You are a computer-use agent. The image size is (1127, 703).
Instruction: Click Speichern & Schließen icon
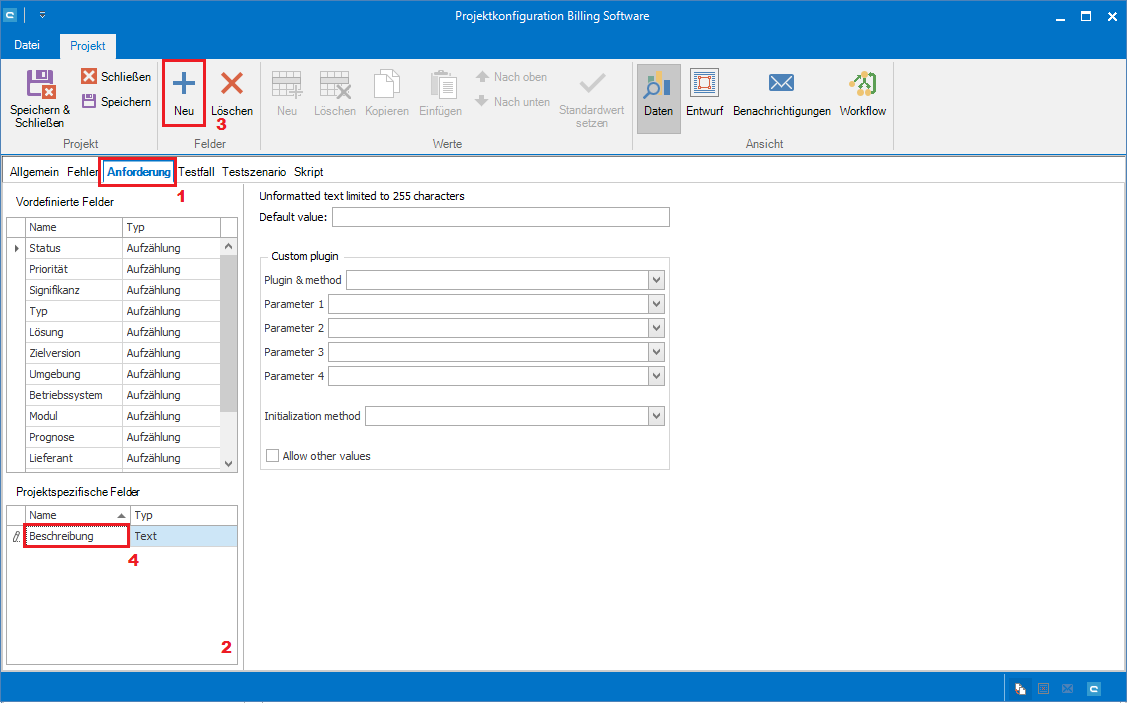[x=40, y=84]
